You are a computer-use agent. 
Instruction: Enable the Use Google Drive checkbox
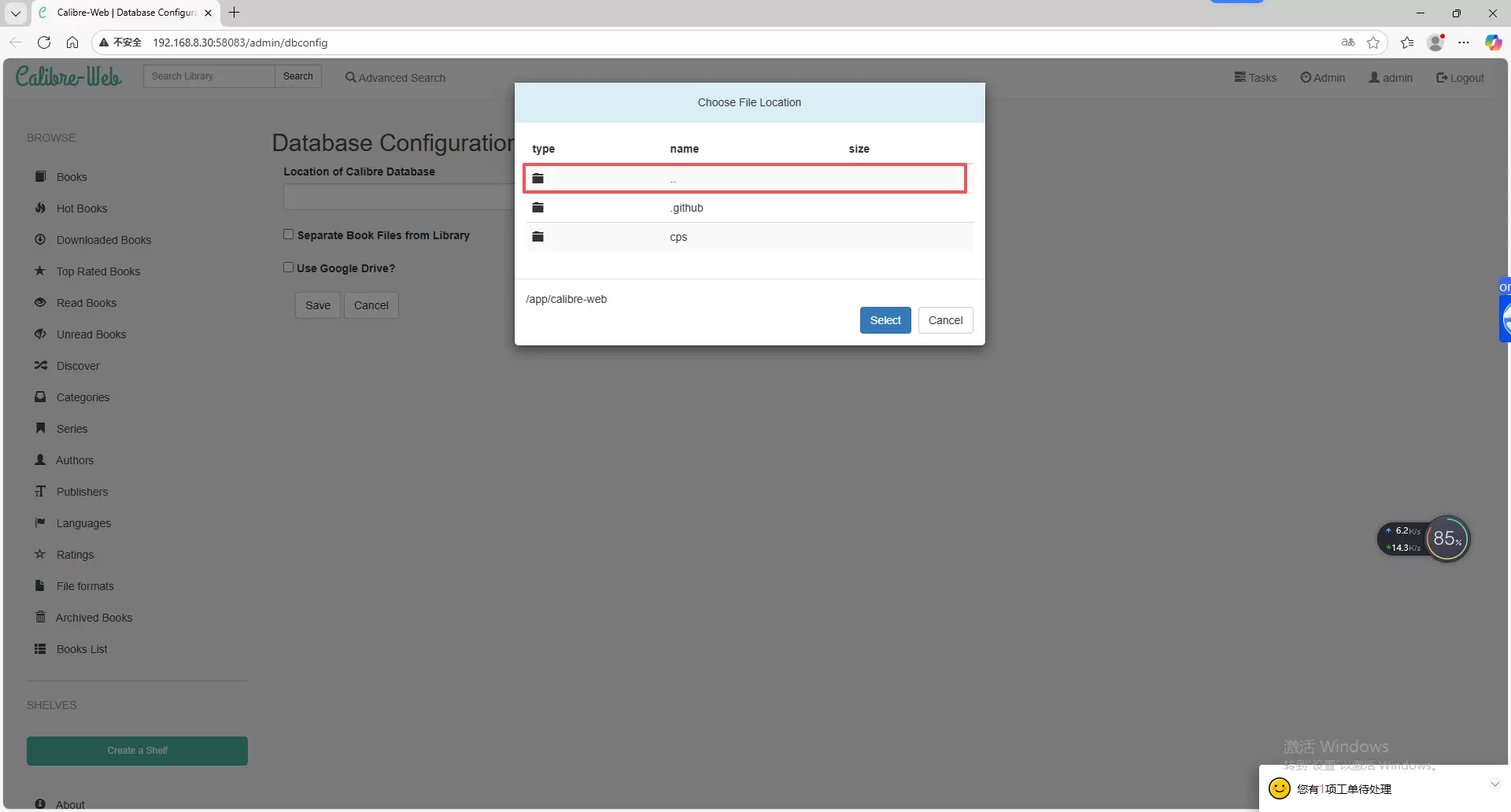[x=289, y=268]
